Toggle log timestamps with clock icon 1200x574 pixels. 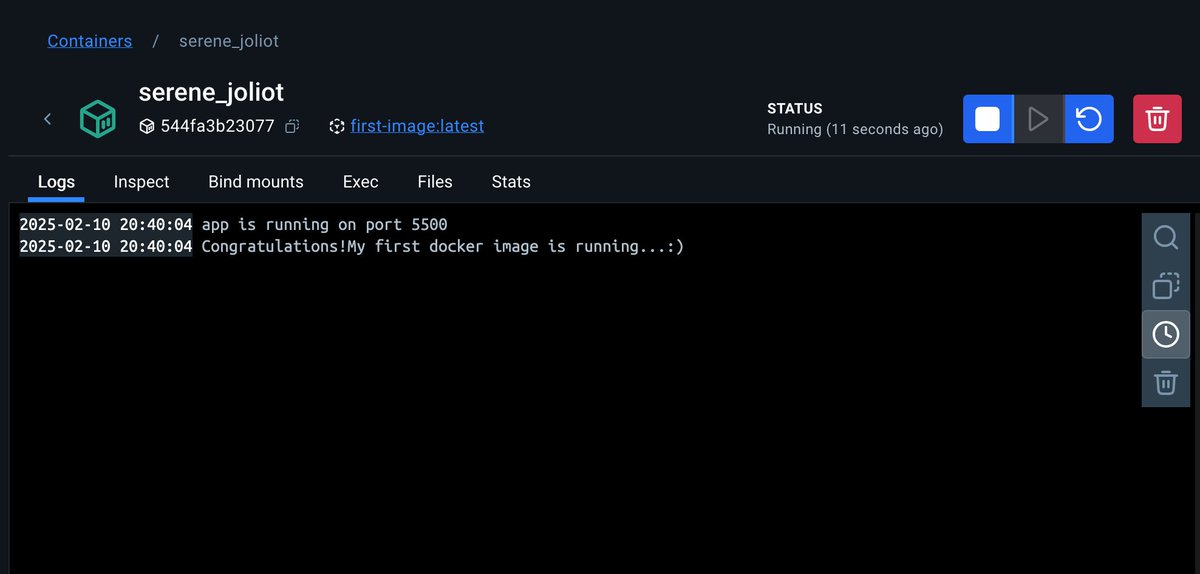coord(1166,334)
